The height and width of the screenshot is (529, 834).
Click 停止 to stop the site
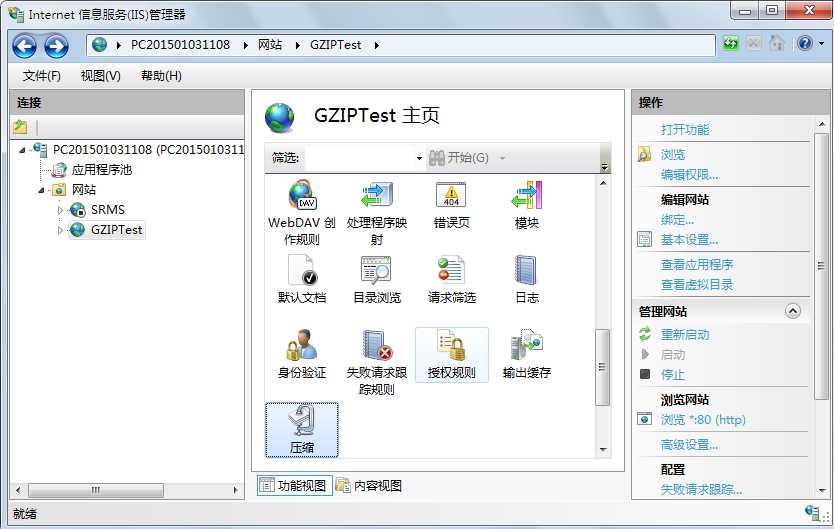pyautogui.click(x=673, y=375)
